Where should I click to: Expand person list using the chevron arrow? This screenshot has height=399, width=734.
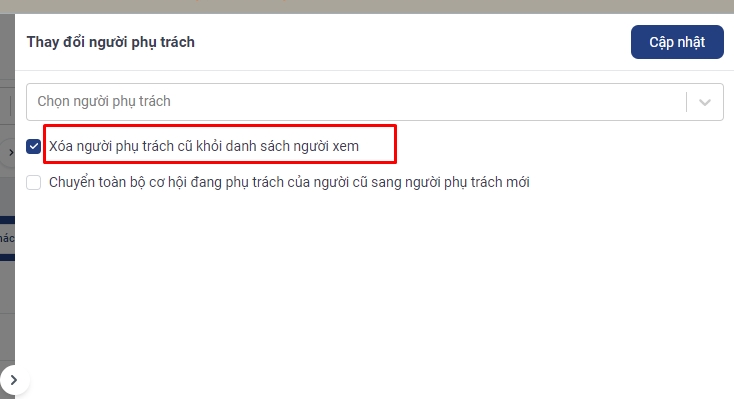pyautogui.click(x=705, y=102)
